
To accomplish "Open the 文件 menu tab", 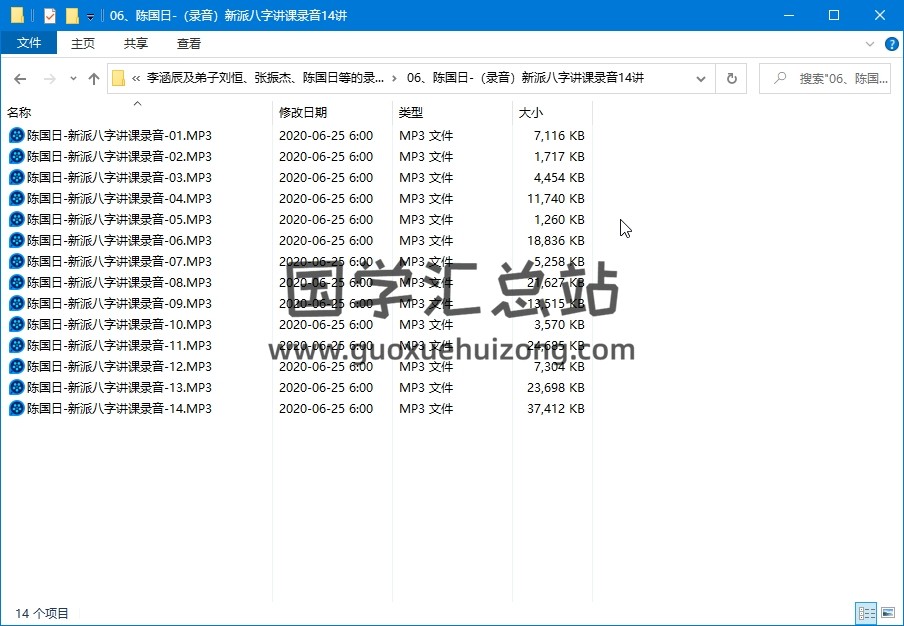I will pyautogui.click(x=29, y=43).
